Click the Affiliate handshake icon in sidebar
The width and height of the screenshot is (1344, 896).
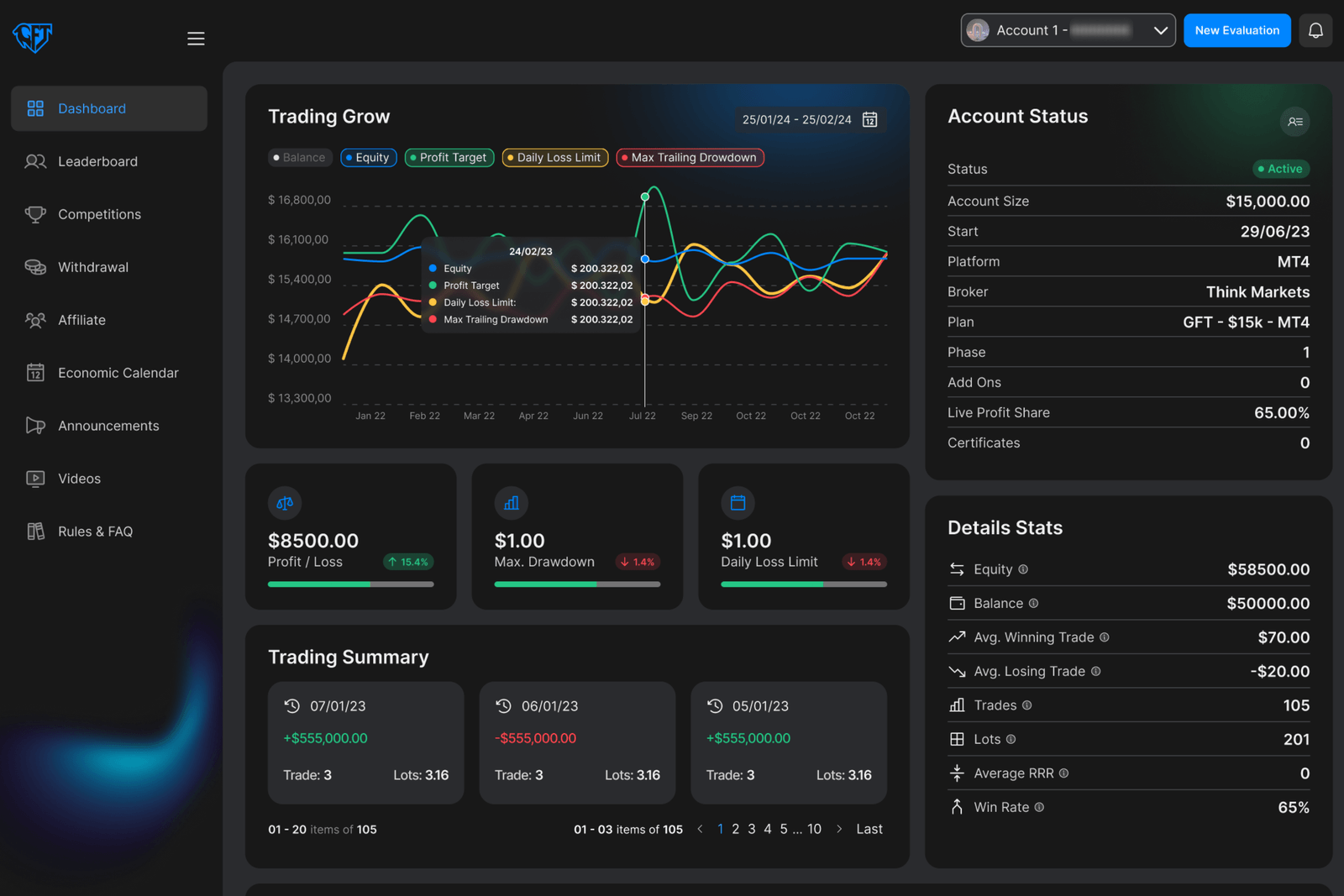(x=35, y=320)
